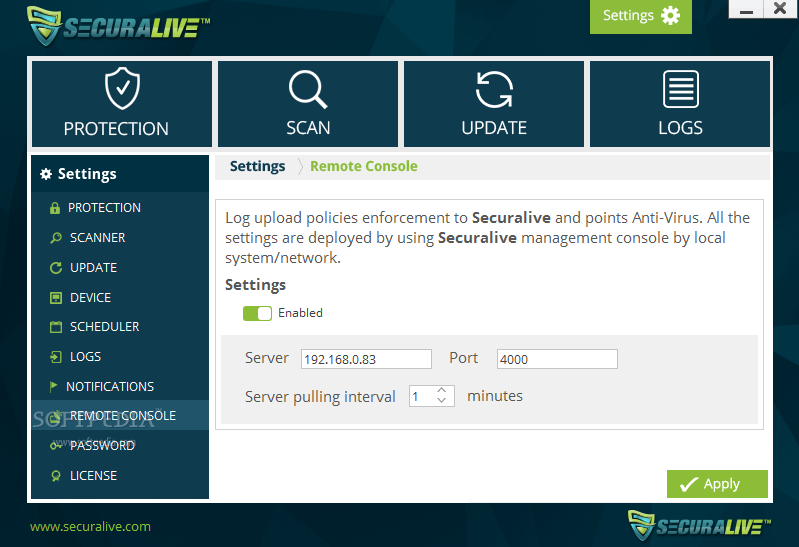This screenshot has height=547, width=799.
Task: Click the Update refresh arrows icon
Action: [494, 89]
